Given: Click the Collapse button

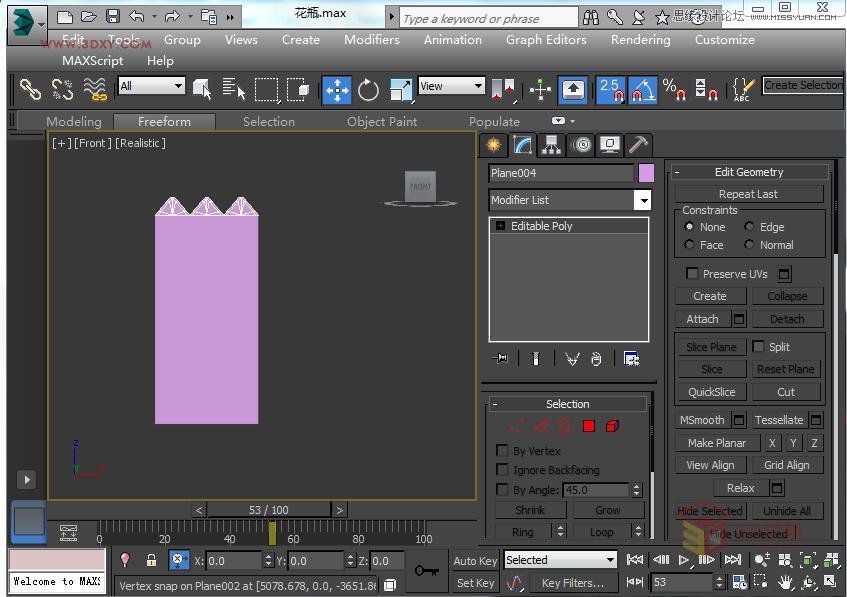Looking at the screenshot, I should [787, 296].
